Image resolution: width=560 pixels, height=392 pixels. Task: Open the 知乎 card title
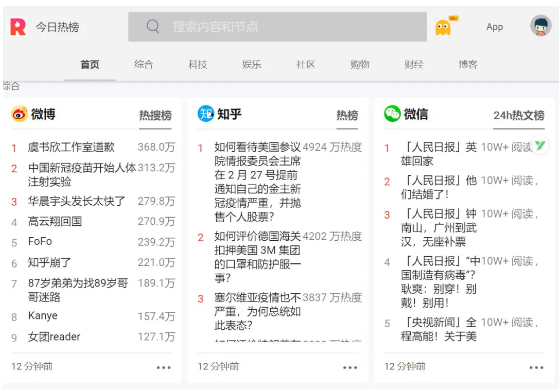pos(229,114)
